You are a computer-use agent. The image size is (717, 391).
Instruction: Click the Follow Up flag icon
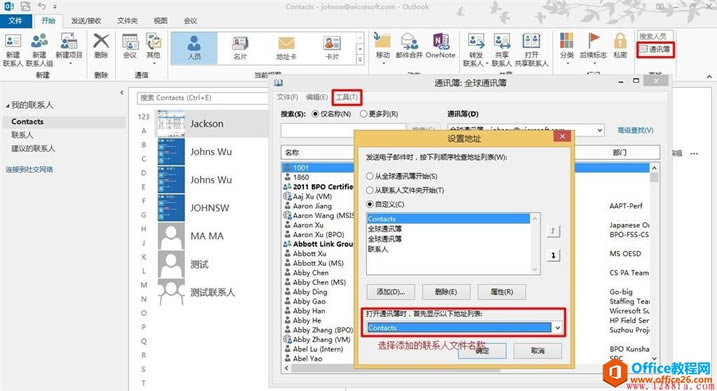(x=593, y=41)
